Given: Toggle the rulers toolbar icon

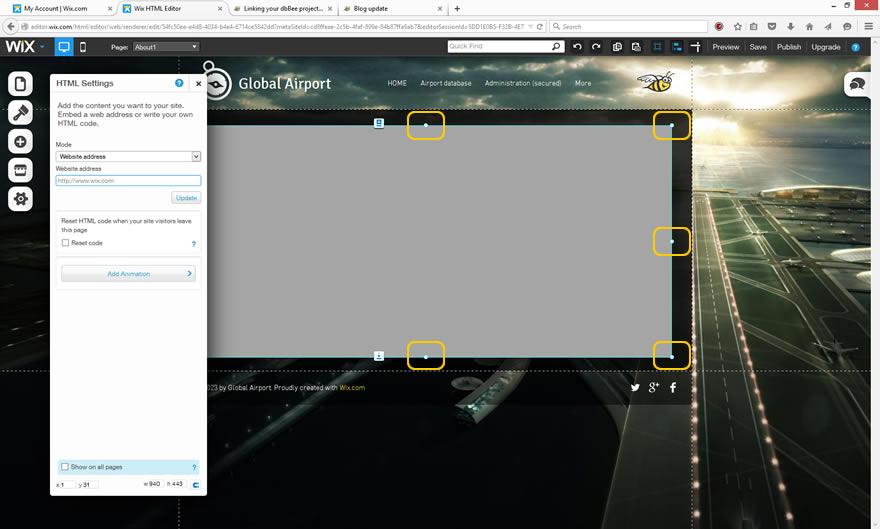Looking at the screenshot, I should coord(696,47).
